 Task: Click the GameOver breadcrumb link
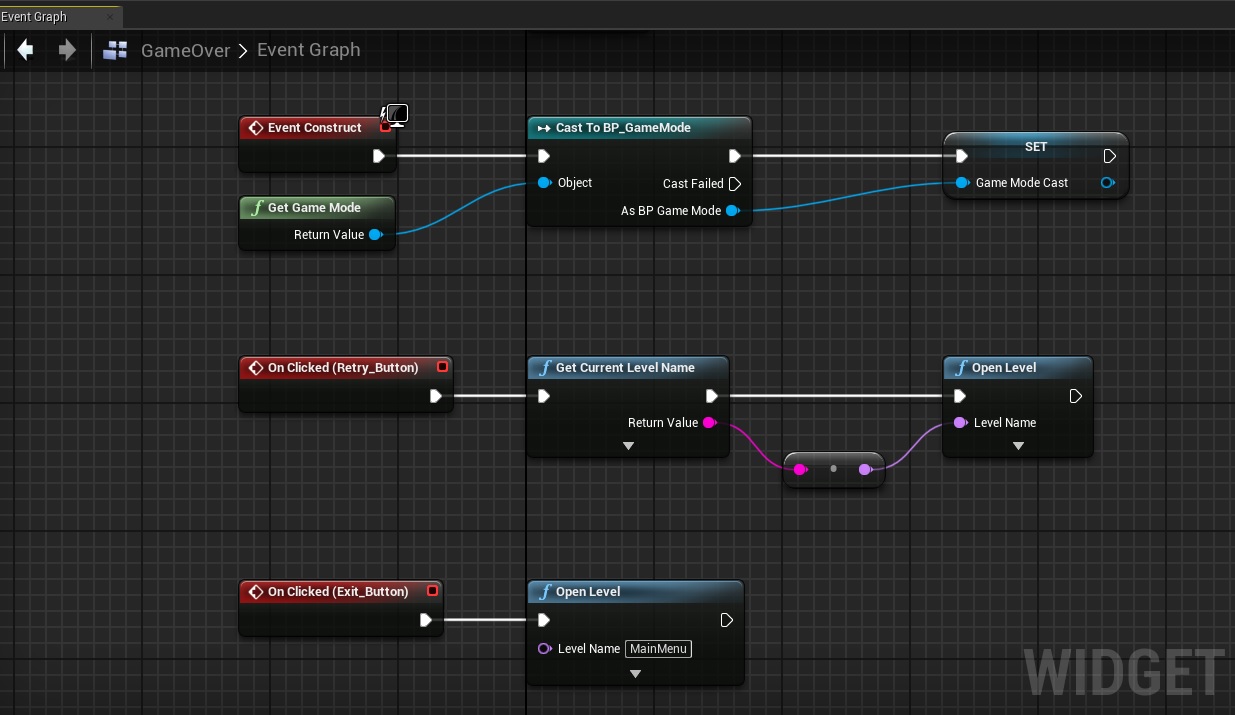tap(185, 50)
